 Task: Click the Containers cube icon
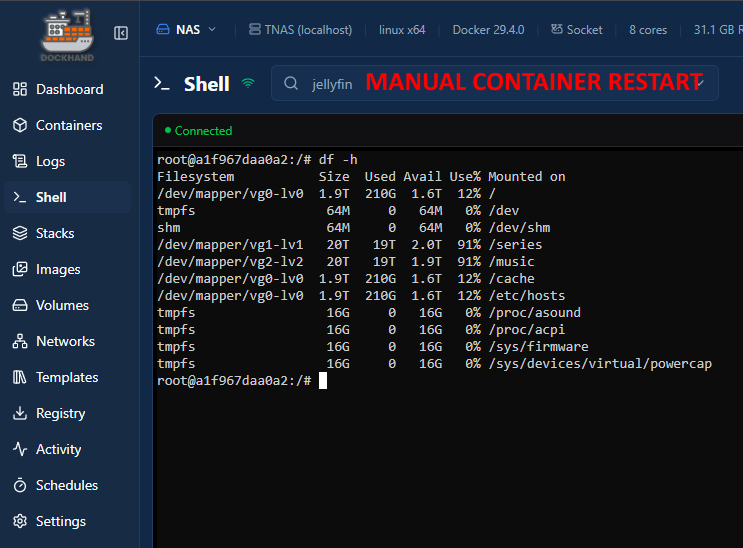20,125
